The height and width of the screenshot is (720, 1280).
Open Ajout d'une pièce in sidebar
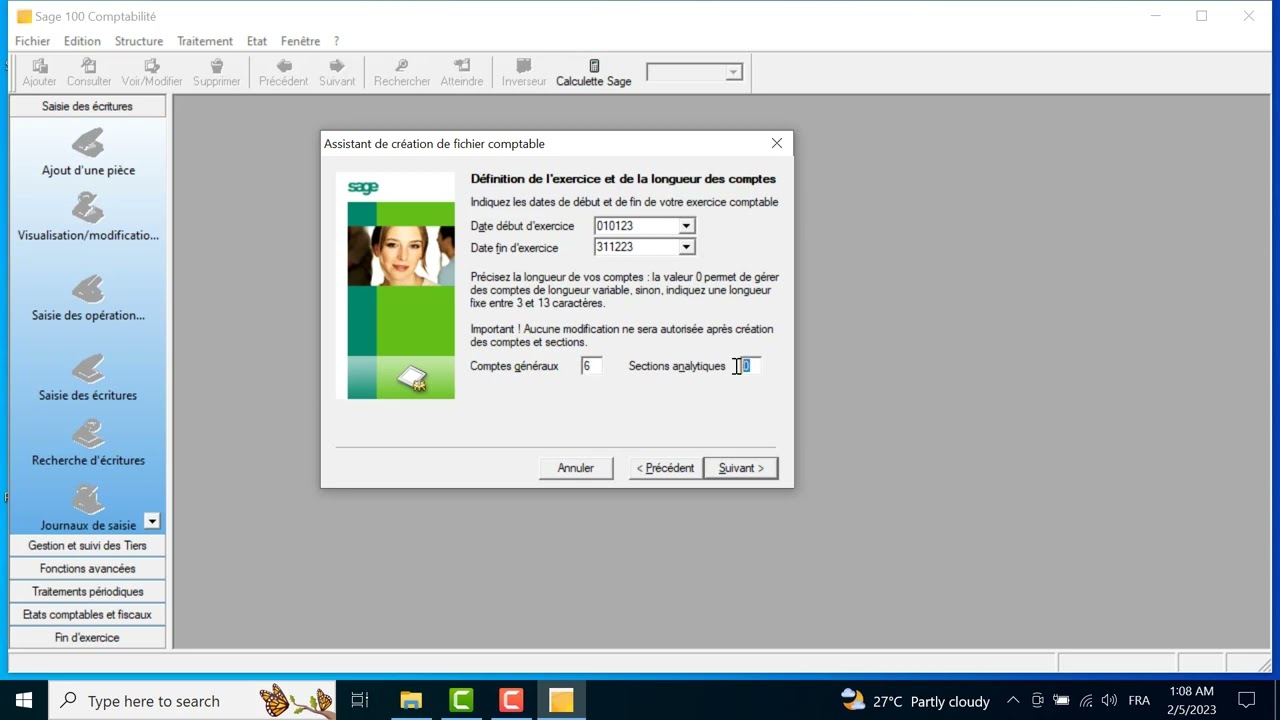coord(88,143)
